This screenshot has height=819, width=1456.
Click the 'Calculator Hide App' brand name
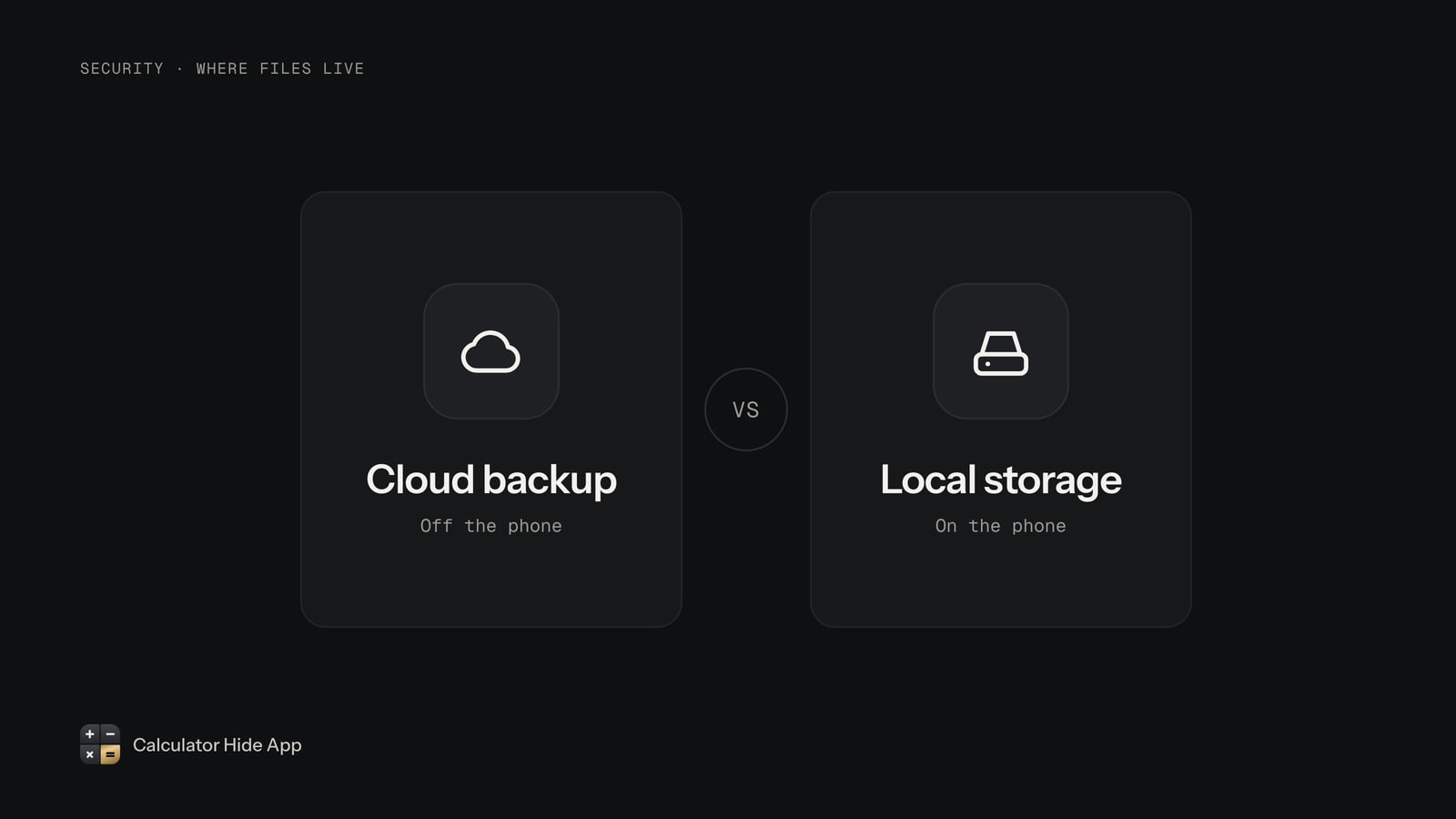[217, 745]
